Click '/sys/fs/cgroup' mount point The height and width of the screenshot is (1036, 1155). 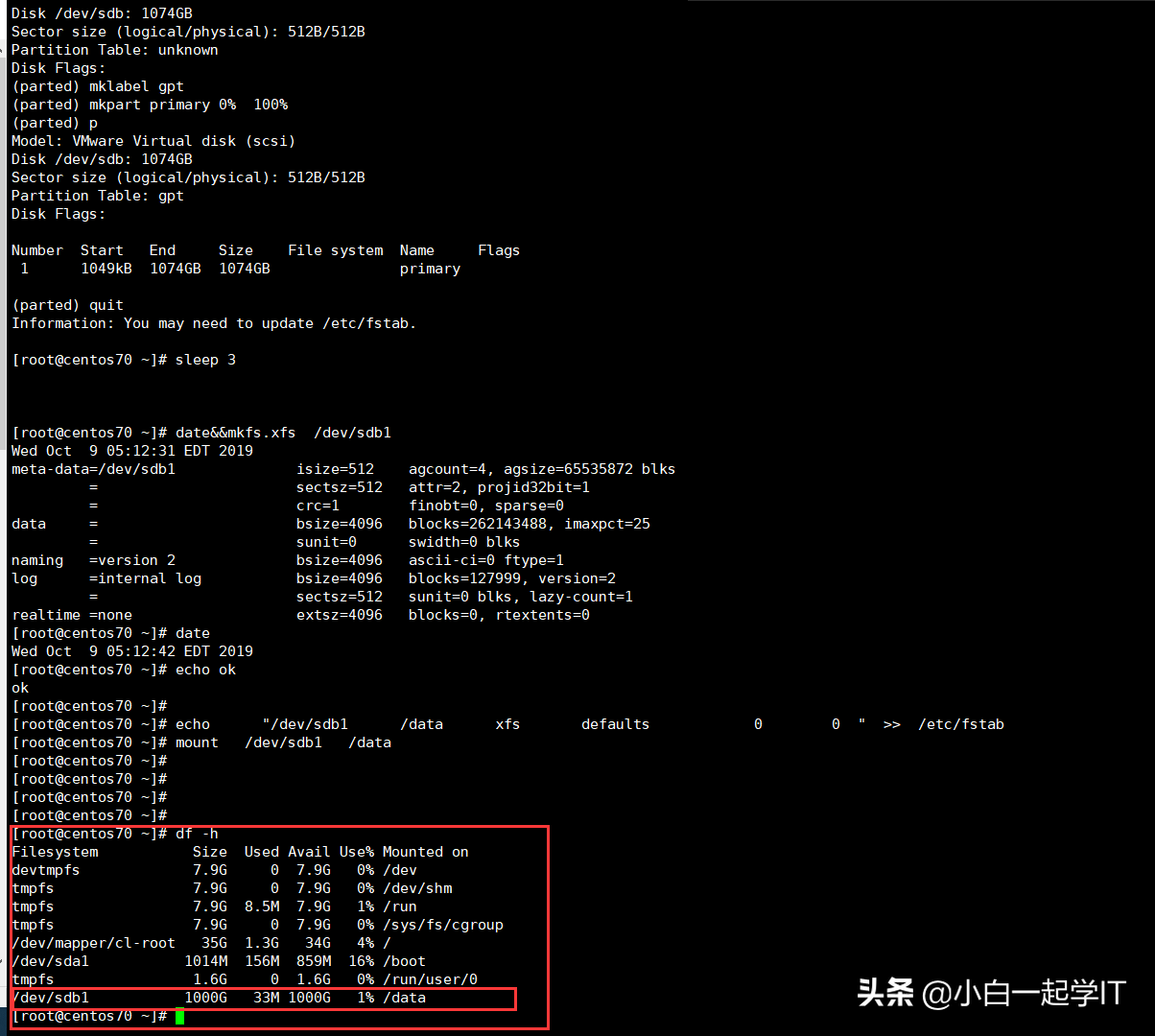pyautogui.click(x=443, y=925)
